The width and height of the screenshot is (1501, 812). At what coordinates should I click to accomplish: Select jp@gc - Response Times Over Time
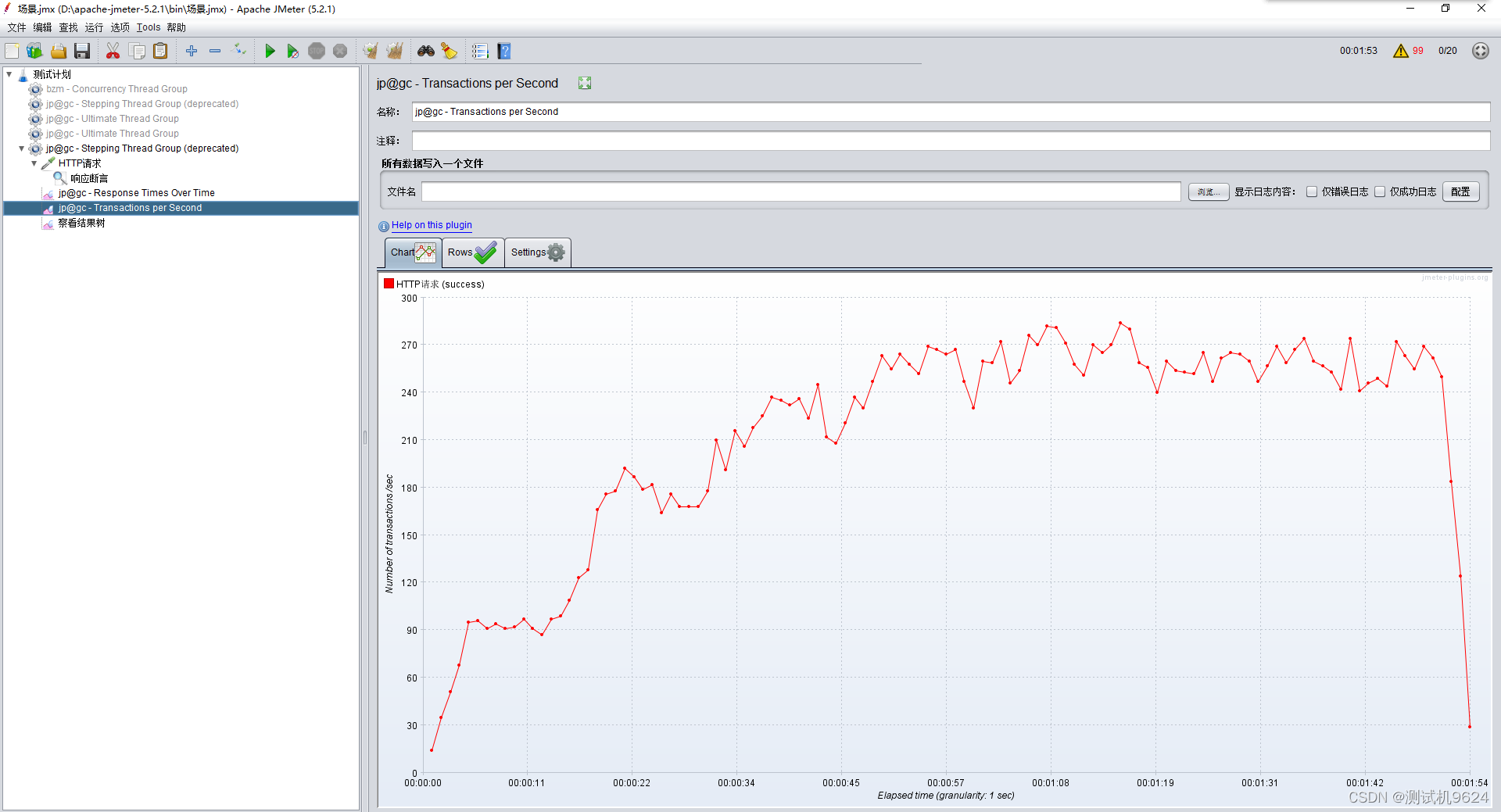pos(136,193)
